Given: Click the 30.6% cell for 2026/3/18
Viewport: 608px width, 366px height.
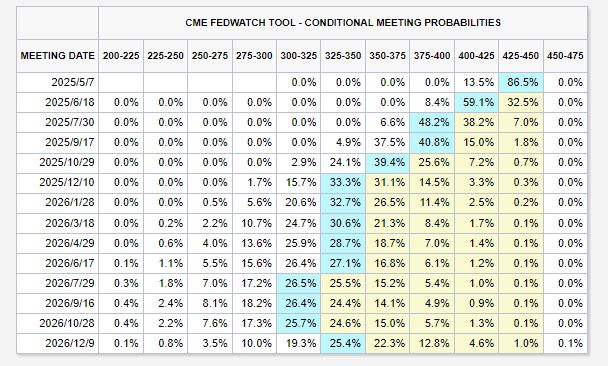Looking at the screenshot, I should pos(343,223).
